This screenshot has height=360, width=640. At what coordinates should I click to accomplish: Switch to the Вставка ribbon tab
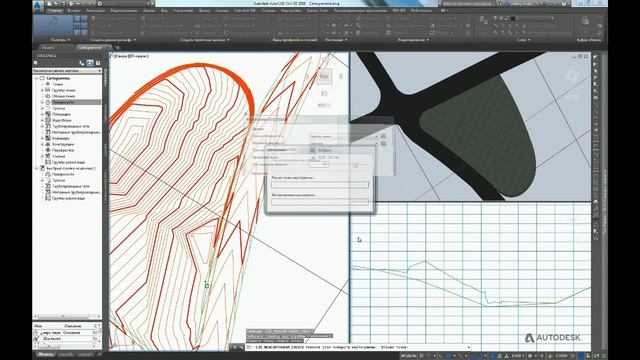[x=74, y=10]
